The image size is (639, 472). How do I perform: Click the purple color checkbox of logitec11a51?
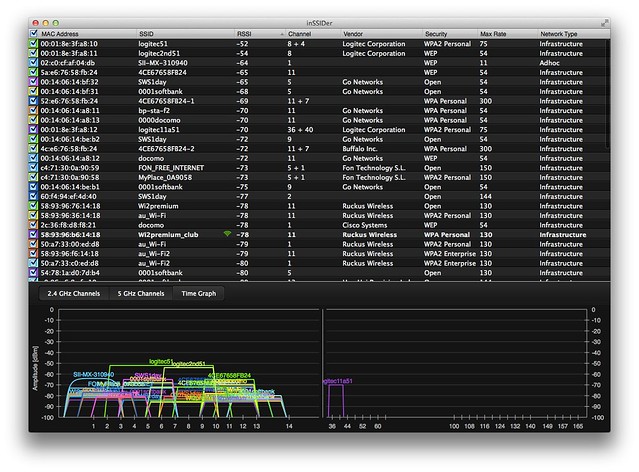click(x=33, y=130)
